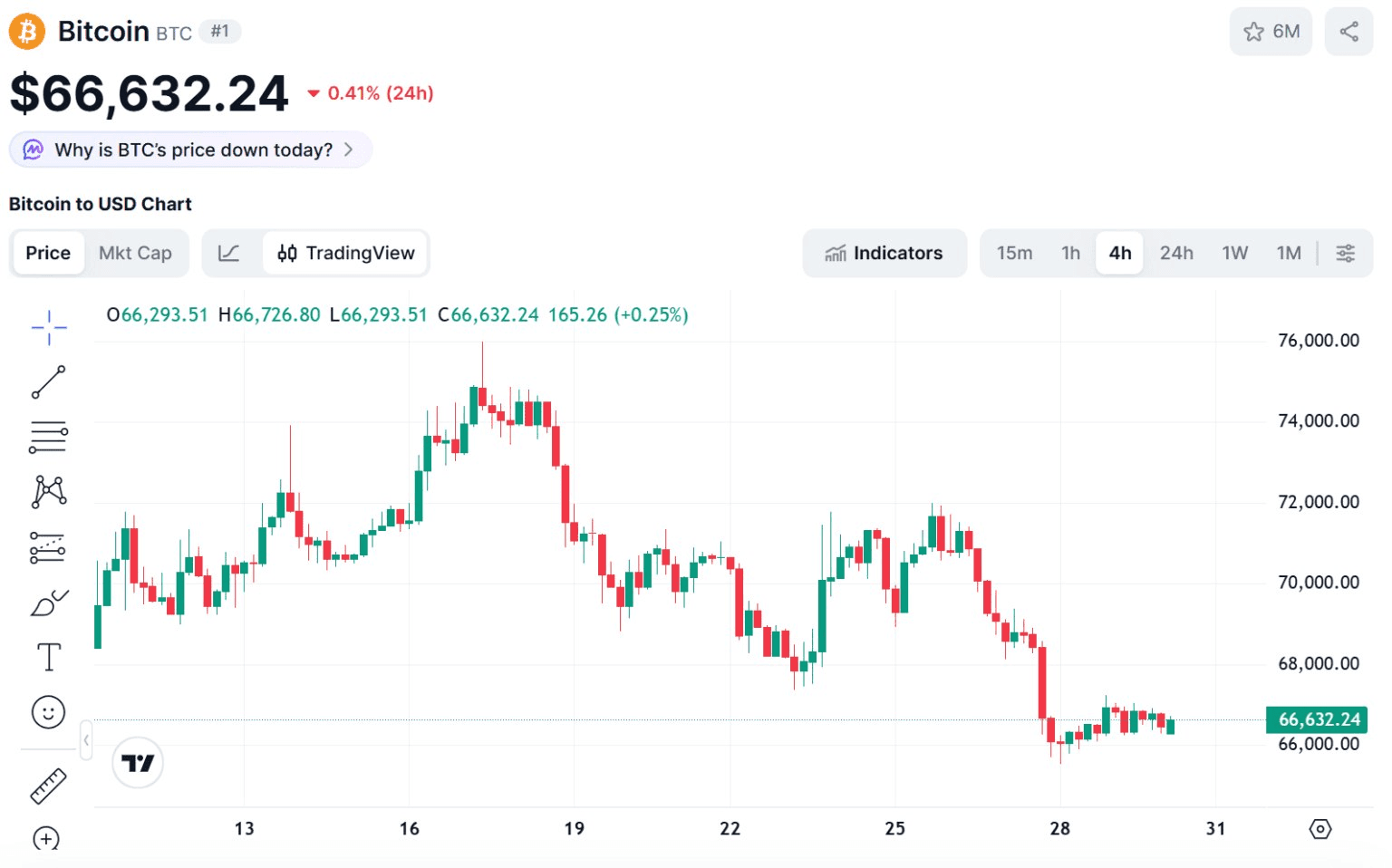The height and width of the screenshot is (868, 1392).
Task: Switch to TradingView chart mode
Action: tap(346, 253)
